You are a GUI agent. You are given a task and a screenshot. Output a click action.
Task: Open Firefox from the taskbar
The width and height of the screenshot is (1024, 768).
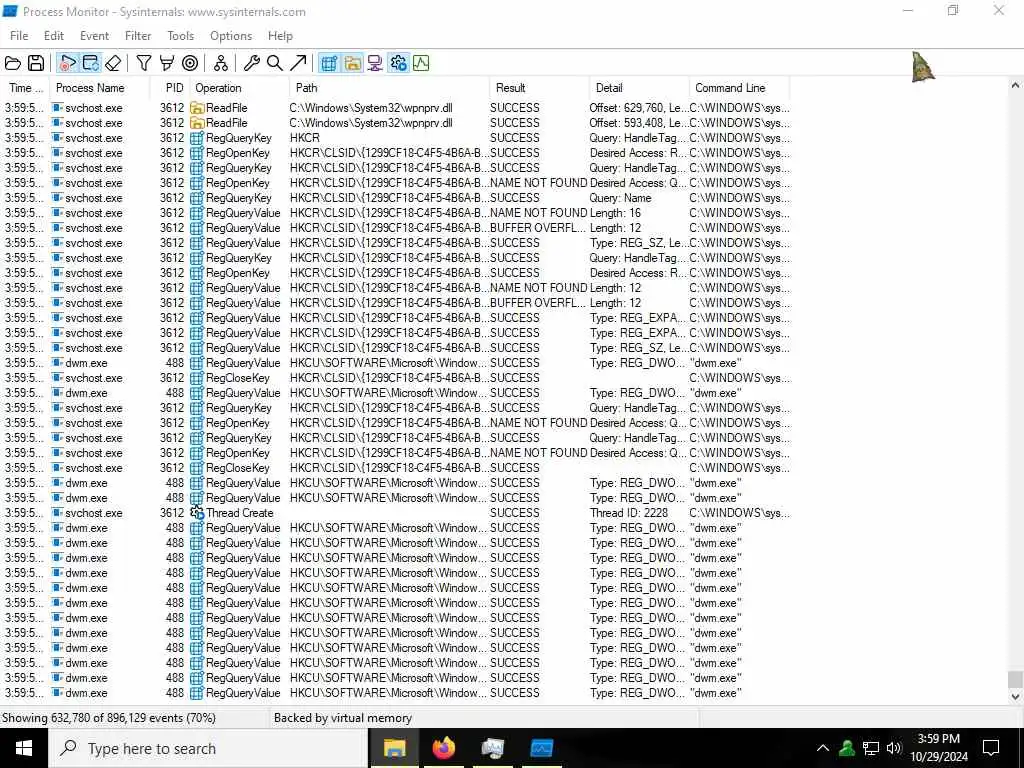pyautogui.click(x=443, y=748)
